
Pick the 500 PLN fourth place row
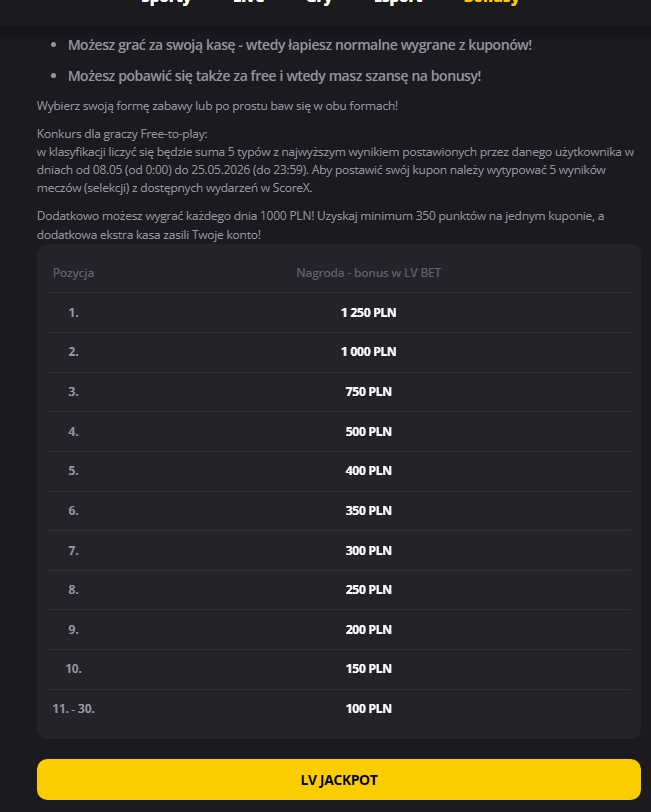(339, 432)
